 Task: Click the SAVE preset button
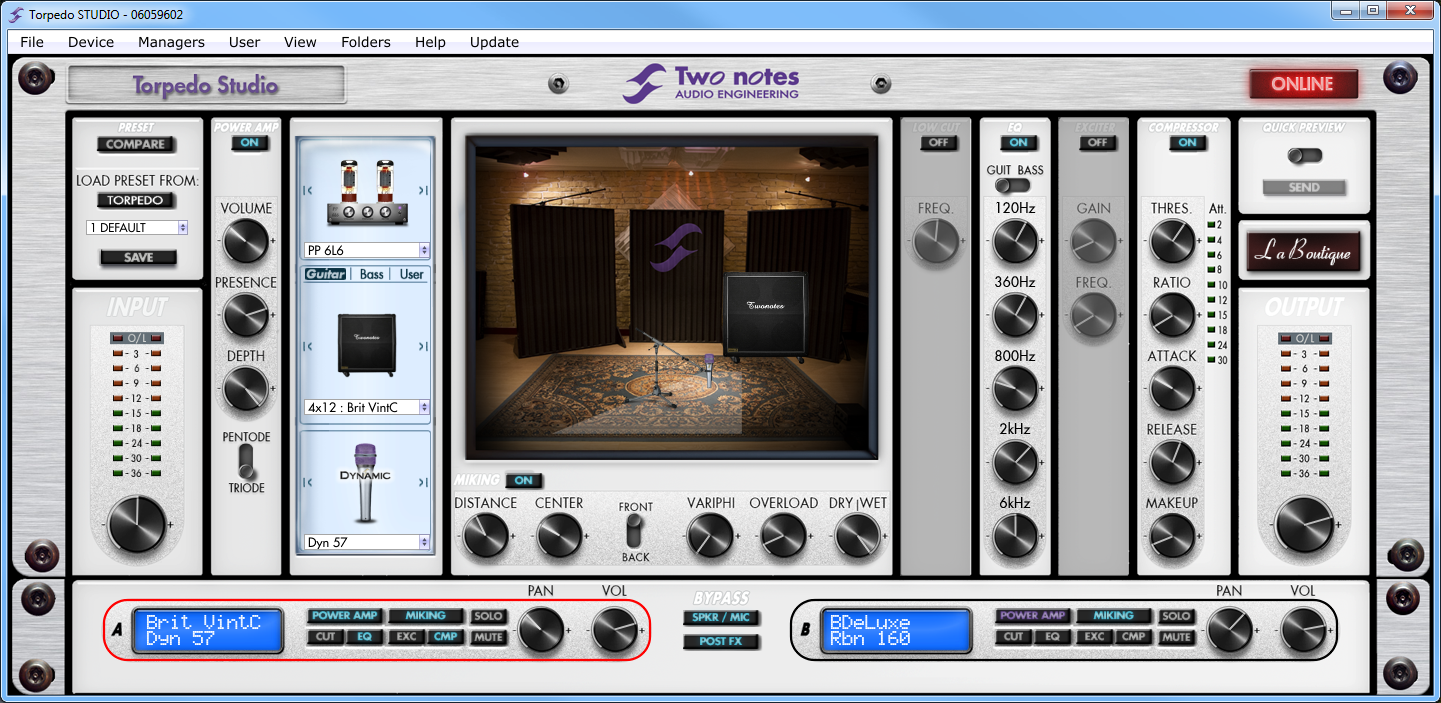[x=138, y=257]
